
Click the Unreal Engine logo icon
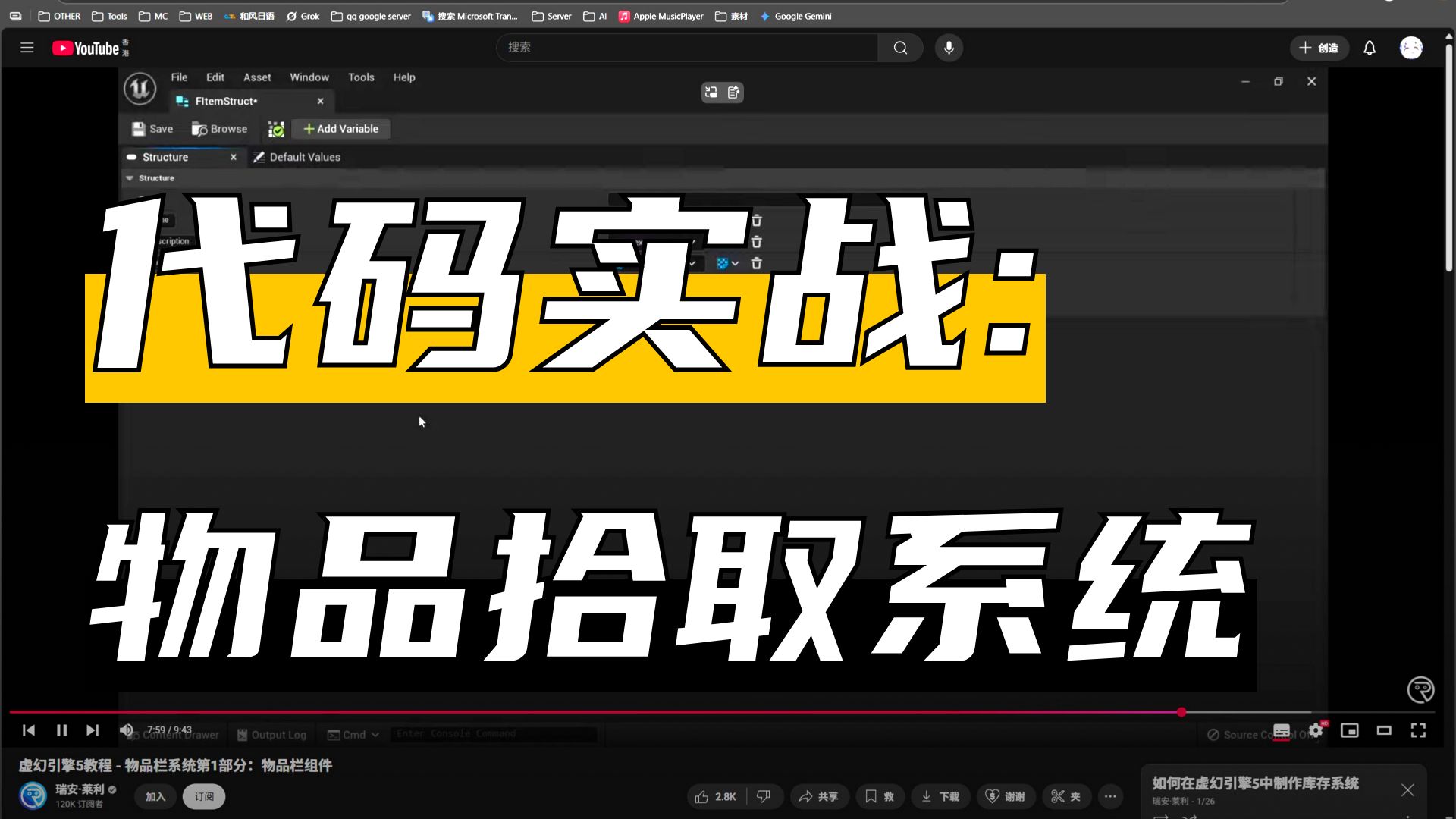pos(140,89)
